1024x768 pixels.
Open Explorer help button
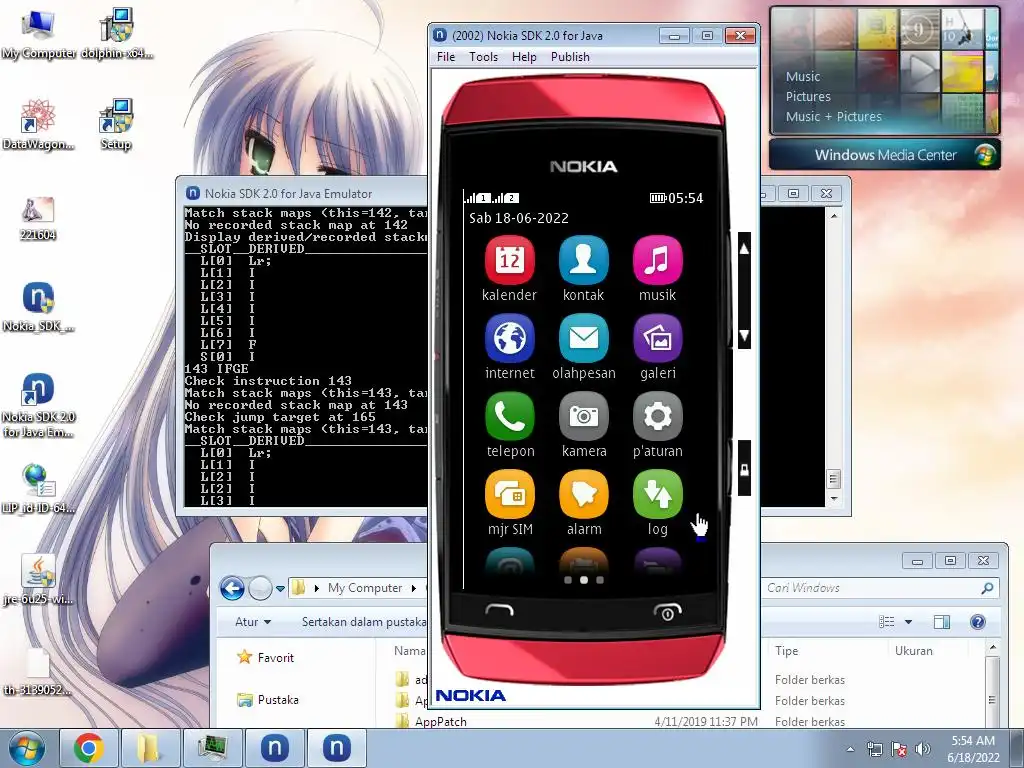click(978, 622)
